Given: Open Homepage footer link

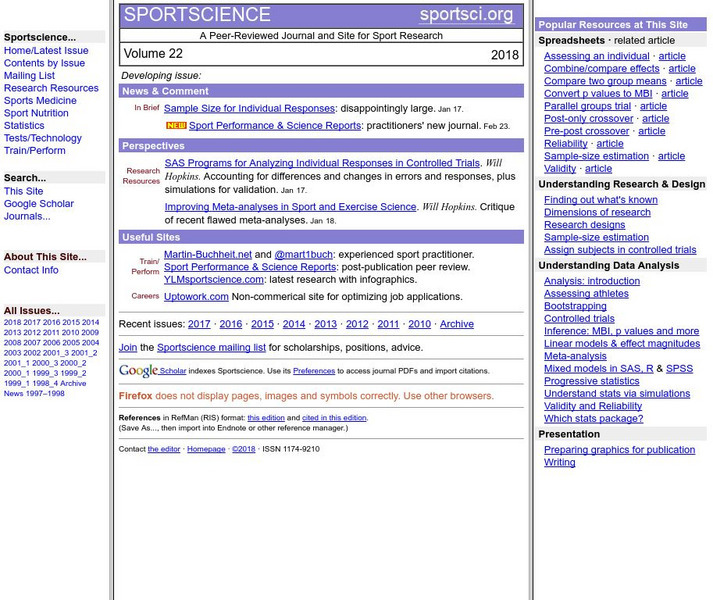Looking at the screenshot, I should (x=206, y=449).
